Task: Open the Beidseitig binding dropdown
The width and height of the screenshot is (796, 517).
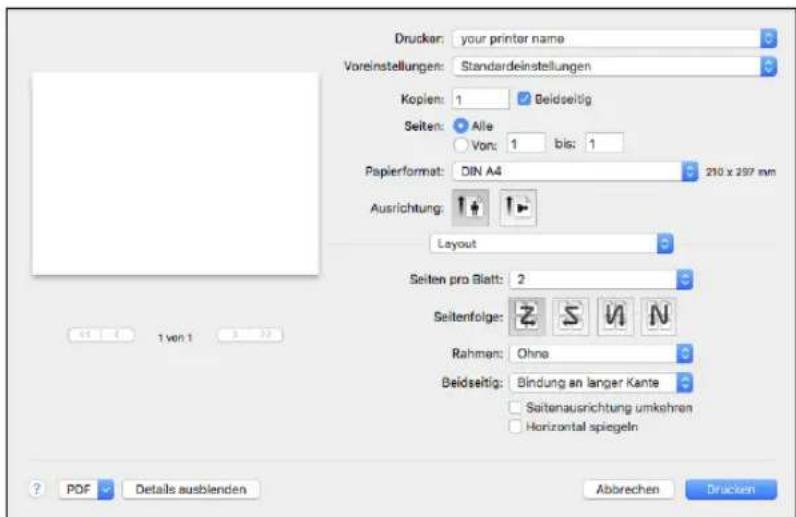Action: coord(601,382)
